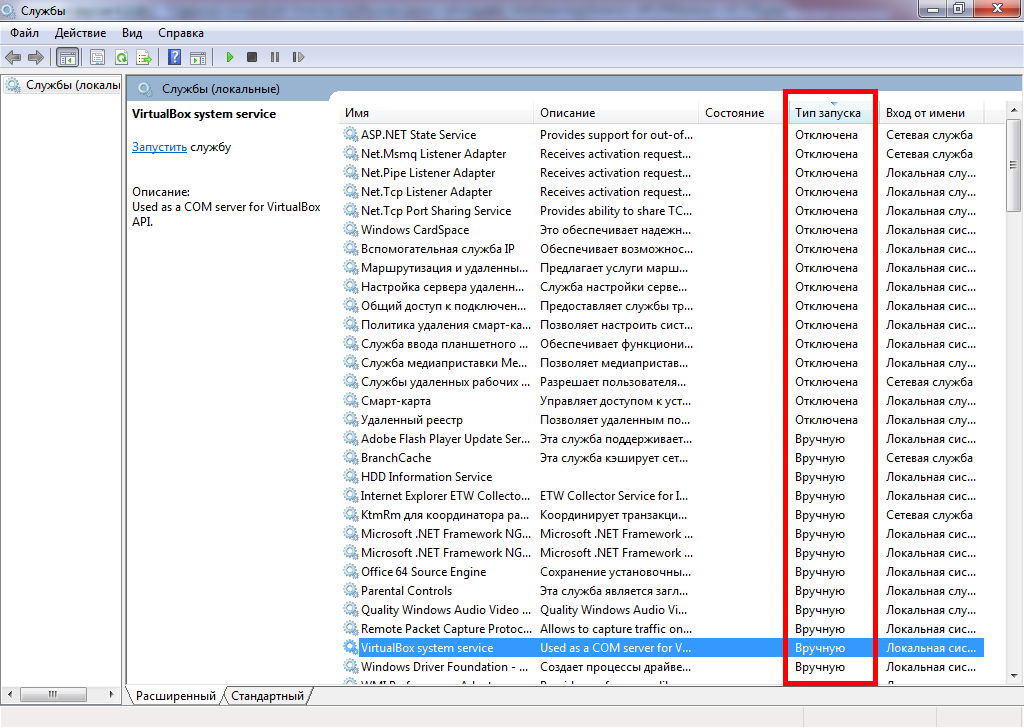Click the Back arrow in the toolbar
Screen dimensions: 1024x728
coord(13,58)
